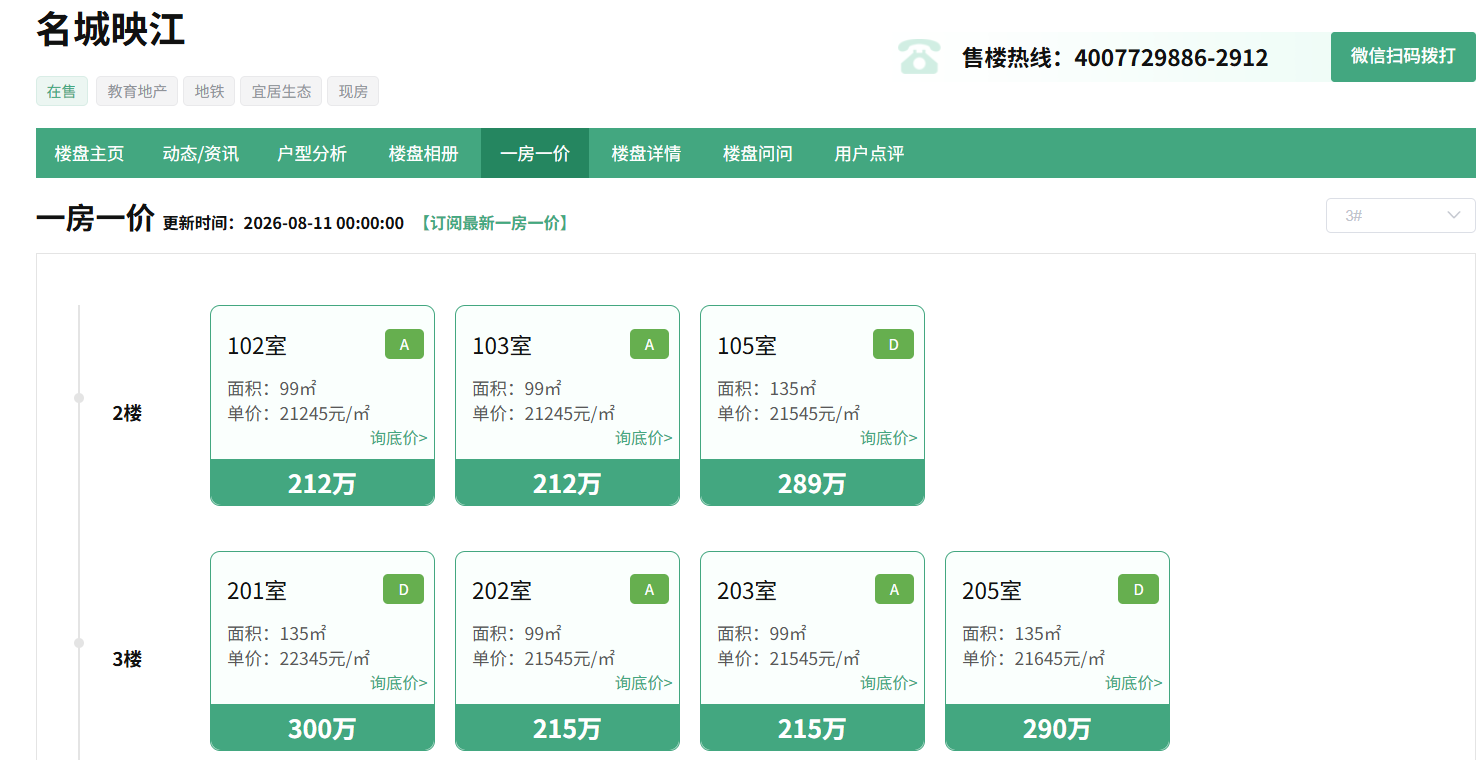Click the 201室 room title
Screen dimensions: 1480x760
(x=257, y=591)
